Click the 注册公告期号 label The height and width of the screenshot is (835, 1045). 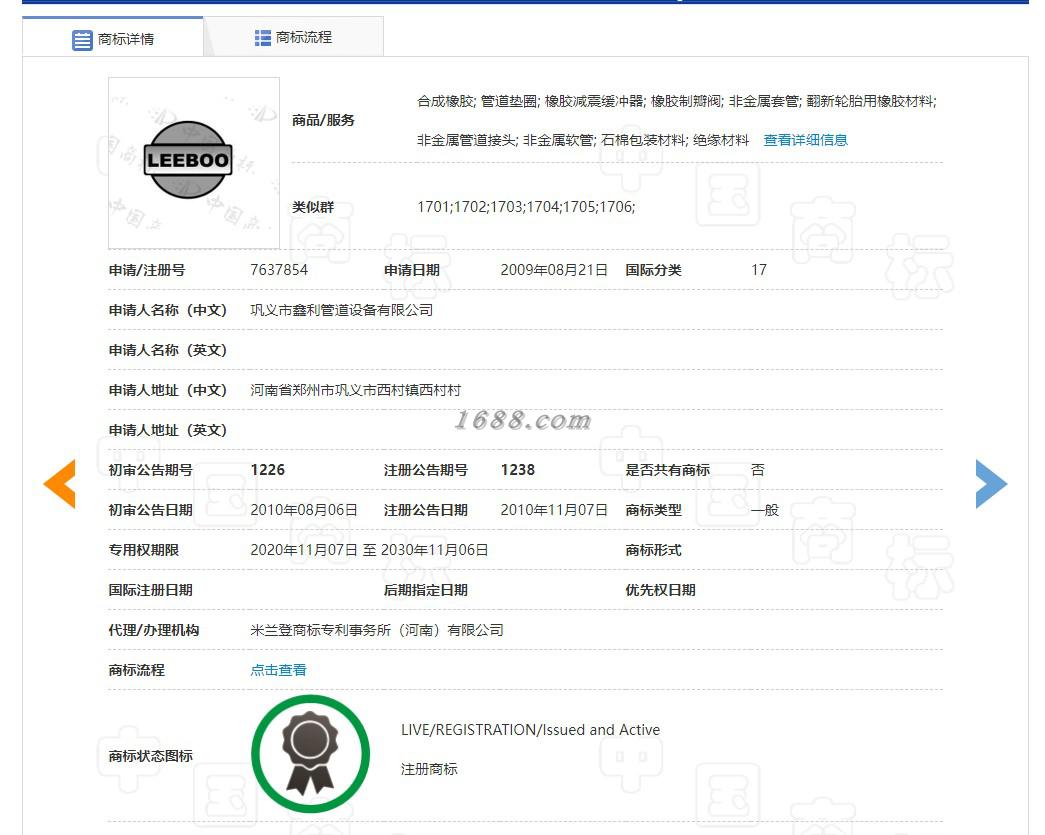click(426, 470)
